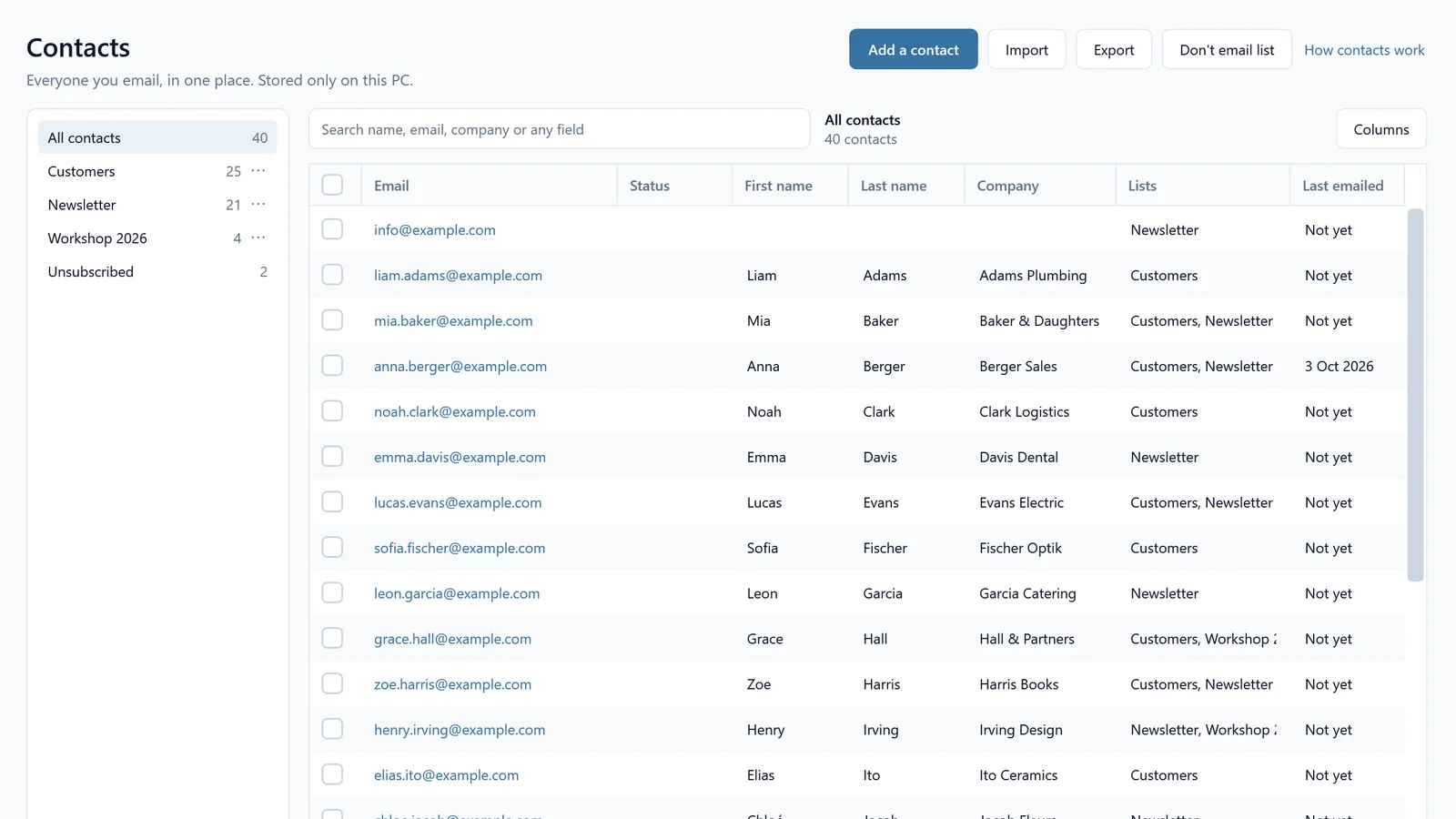Open the Columns chooser

tap(1380, 129)
